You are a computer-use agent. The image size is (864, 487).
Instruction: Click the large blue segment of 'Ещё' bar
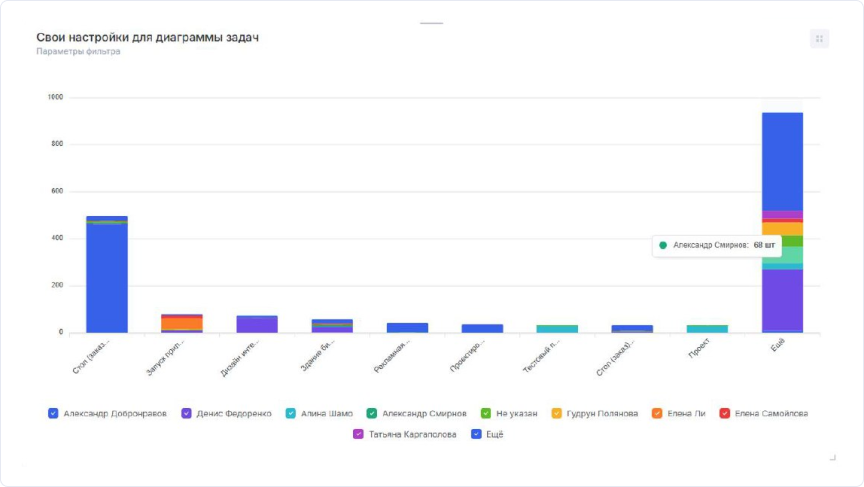782,160
